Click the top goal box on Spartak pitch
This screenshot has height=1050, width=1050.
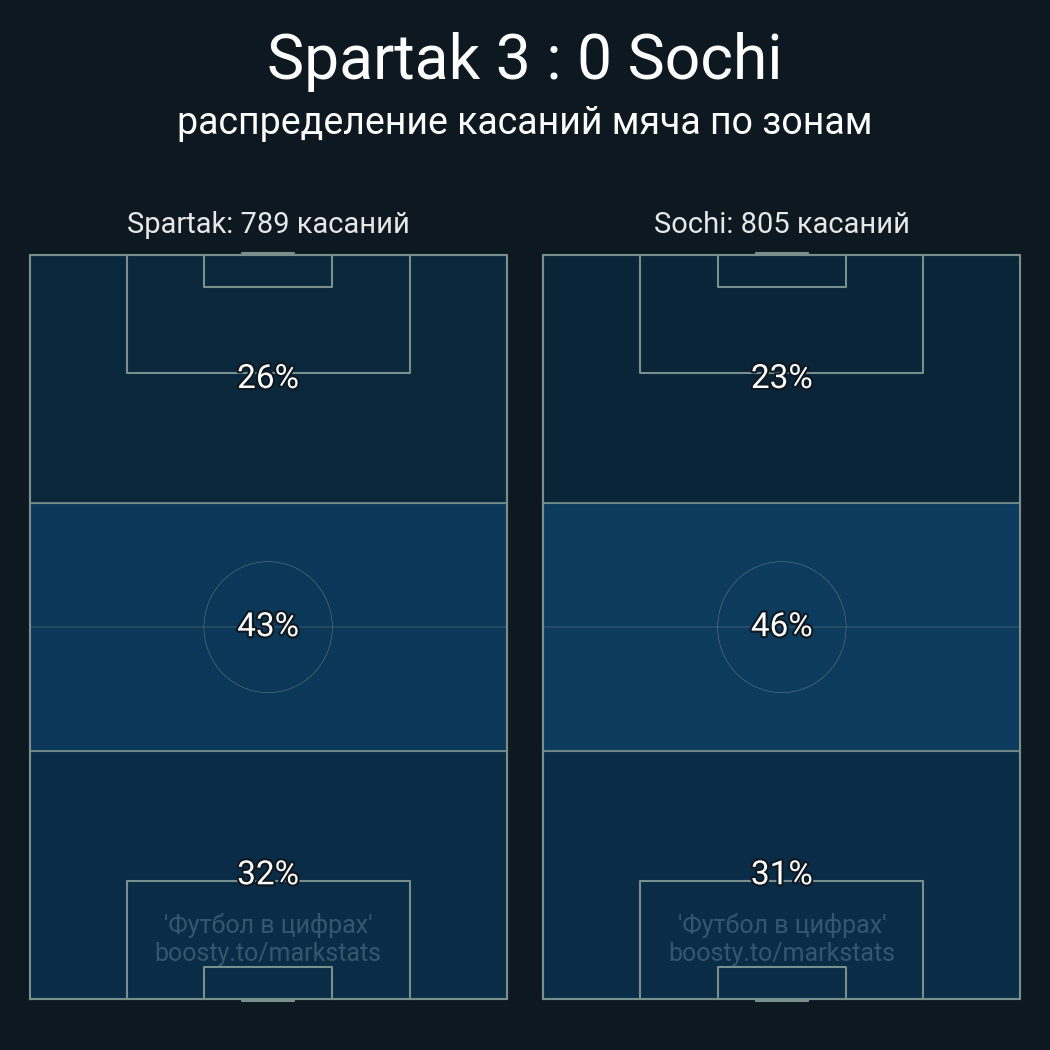tap(268, 271)
